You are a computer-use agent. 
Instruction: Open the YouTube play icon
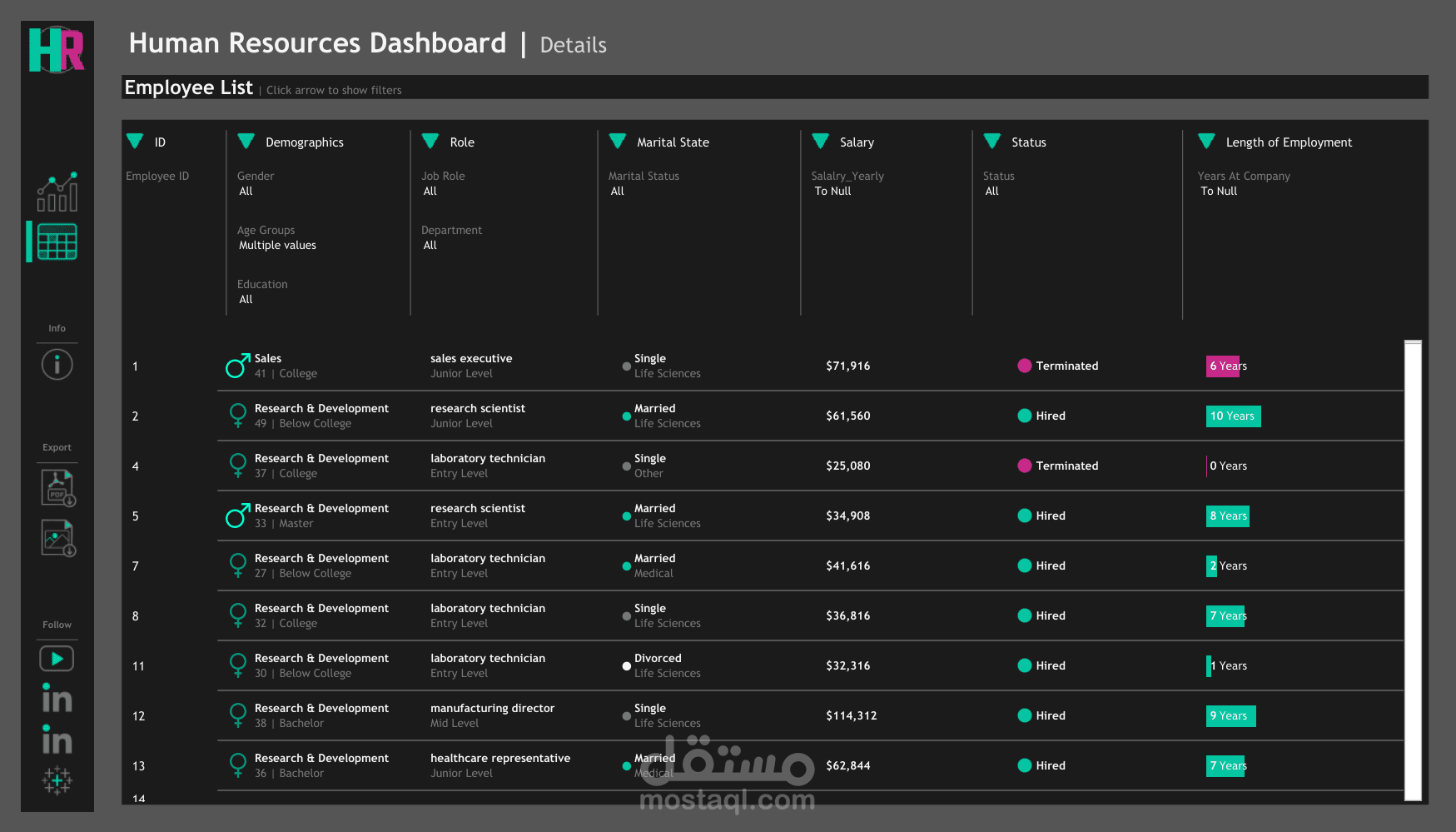tap(57, 659)
